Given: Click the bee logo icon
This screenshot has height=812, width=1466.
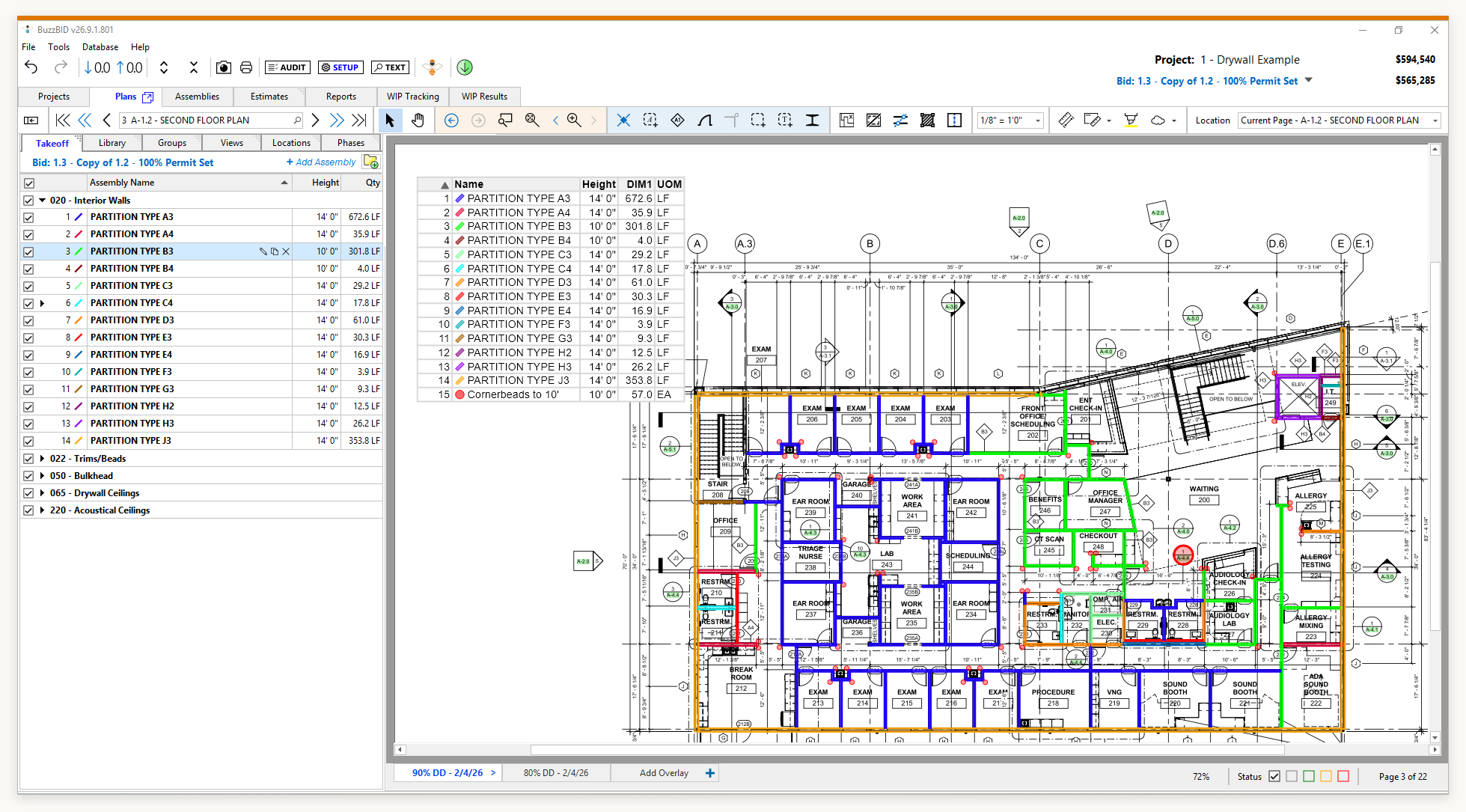Looking at the screenshot, I should tap(432, 67).
